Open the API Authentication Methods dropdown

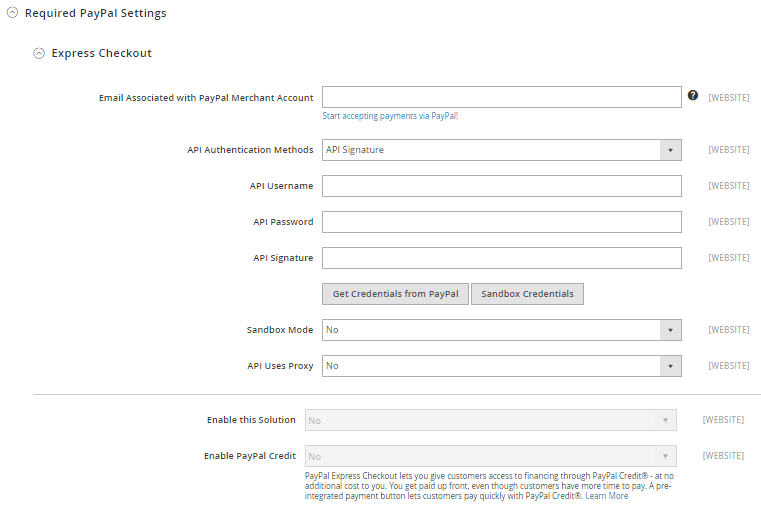(501, 150)
